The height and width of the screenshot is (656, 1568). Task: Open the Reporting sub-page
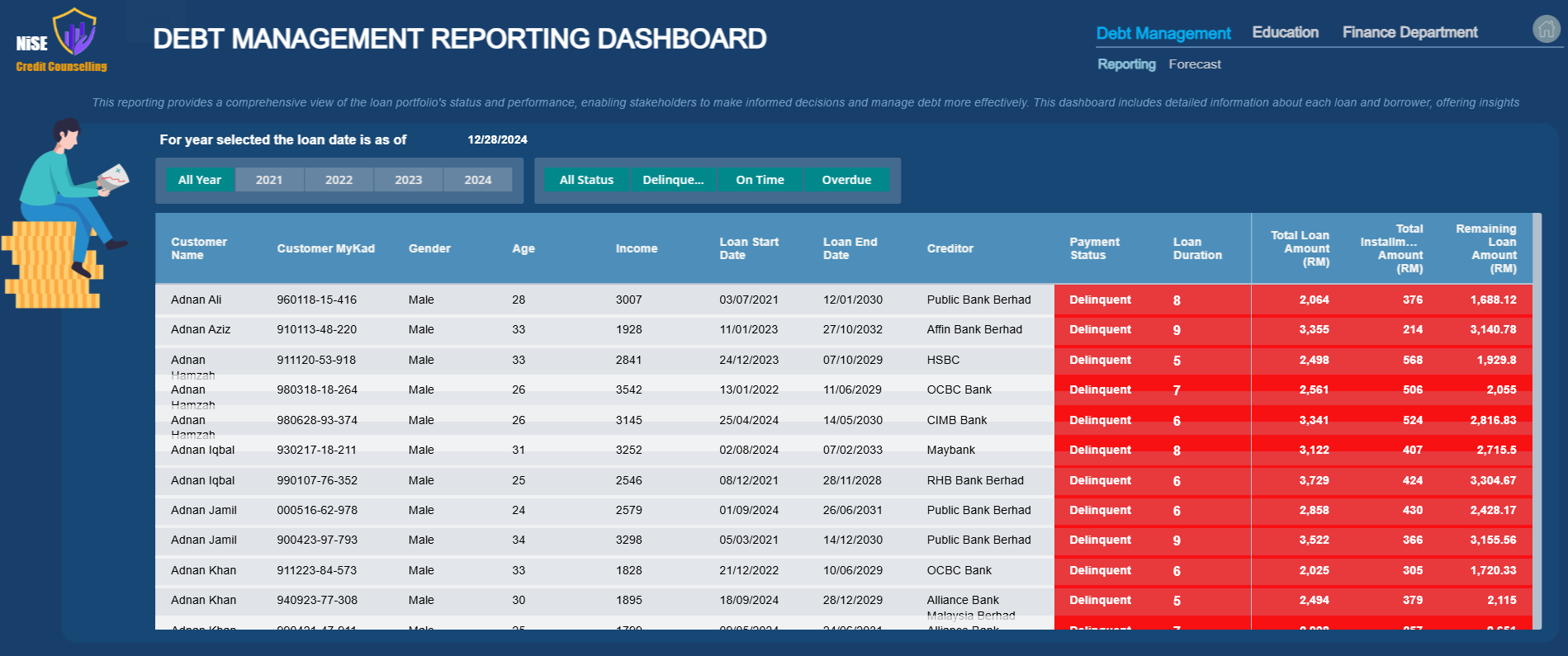1126,64
